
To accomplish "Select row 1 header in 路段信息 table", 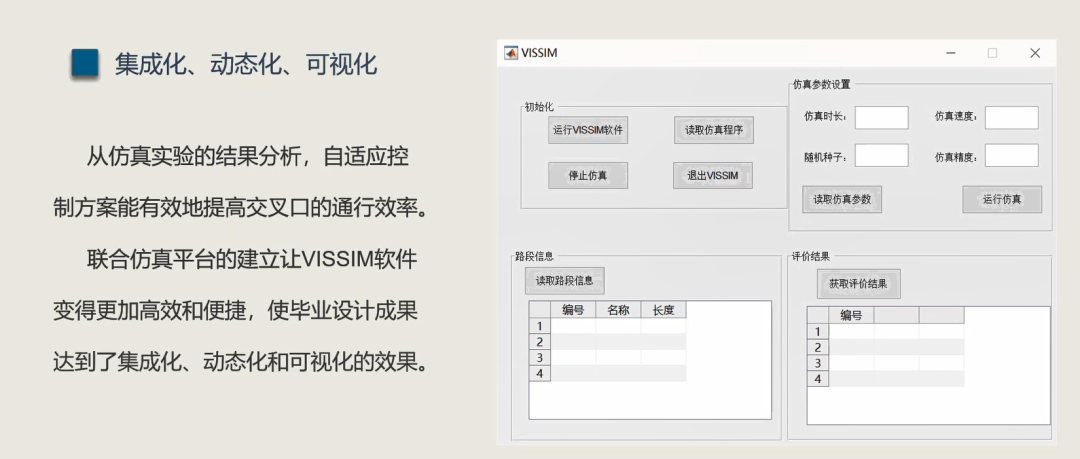I will pos(540,326).
